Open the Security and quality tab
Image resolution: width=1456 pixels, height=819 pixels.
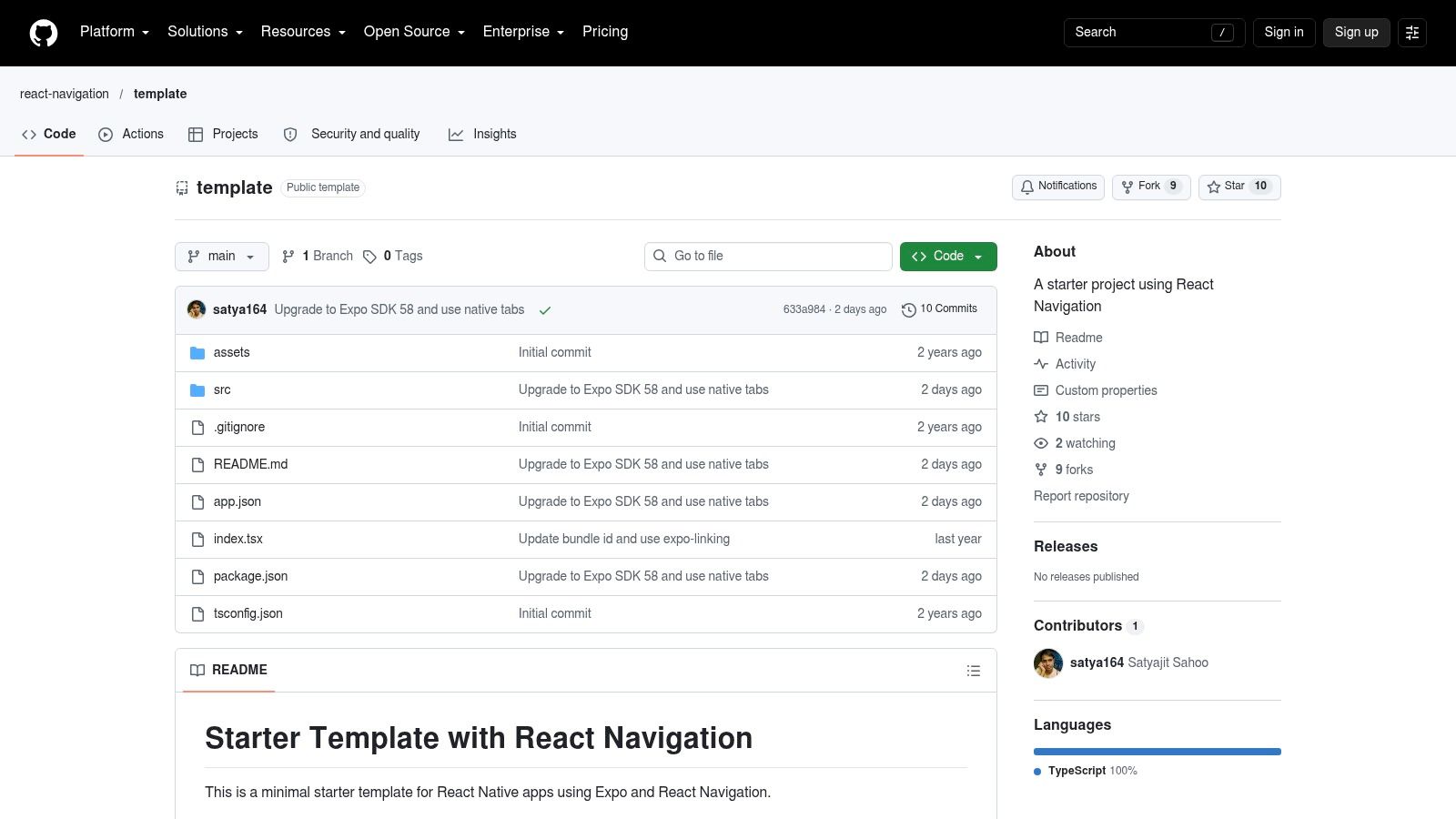[351, 134]
